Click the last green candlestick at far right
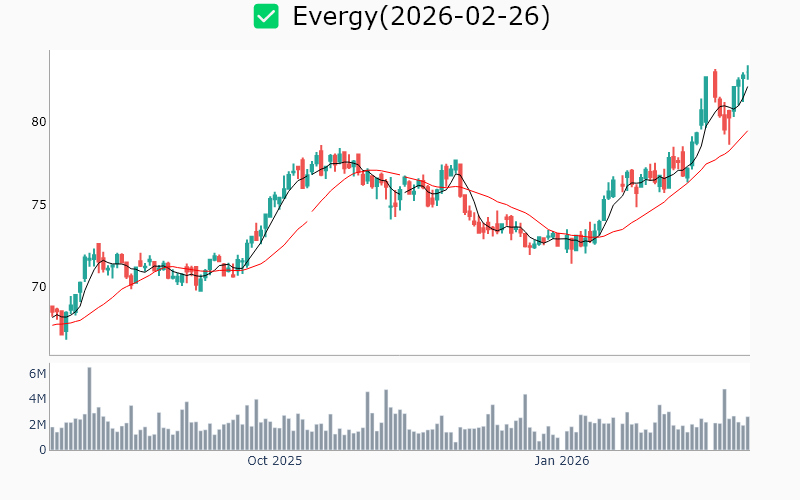The width and height of the screenshot is (800, 500). [747, 72]
